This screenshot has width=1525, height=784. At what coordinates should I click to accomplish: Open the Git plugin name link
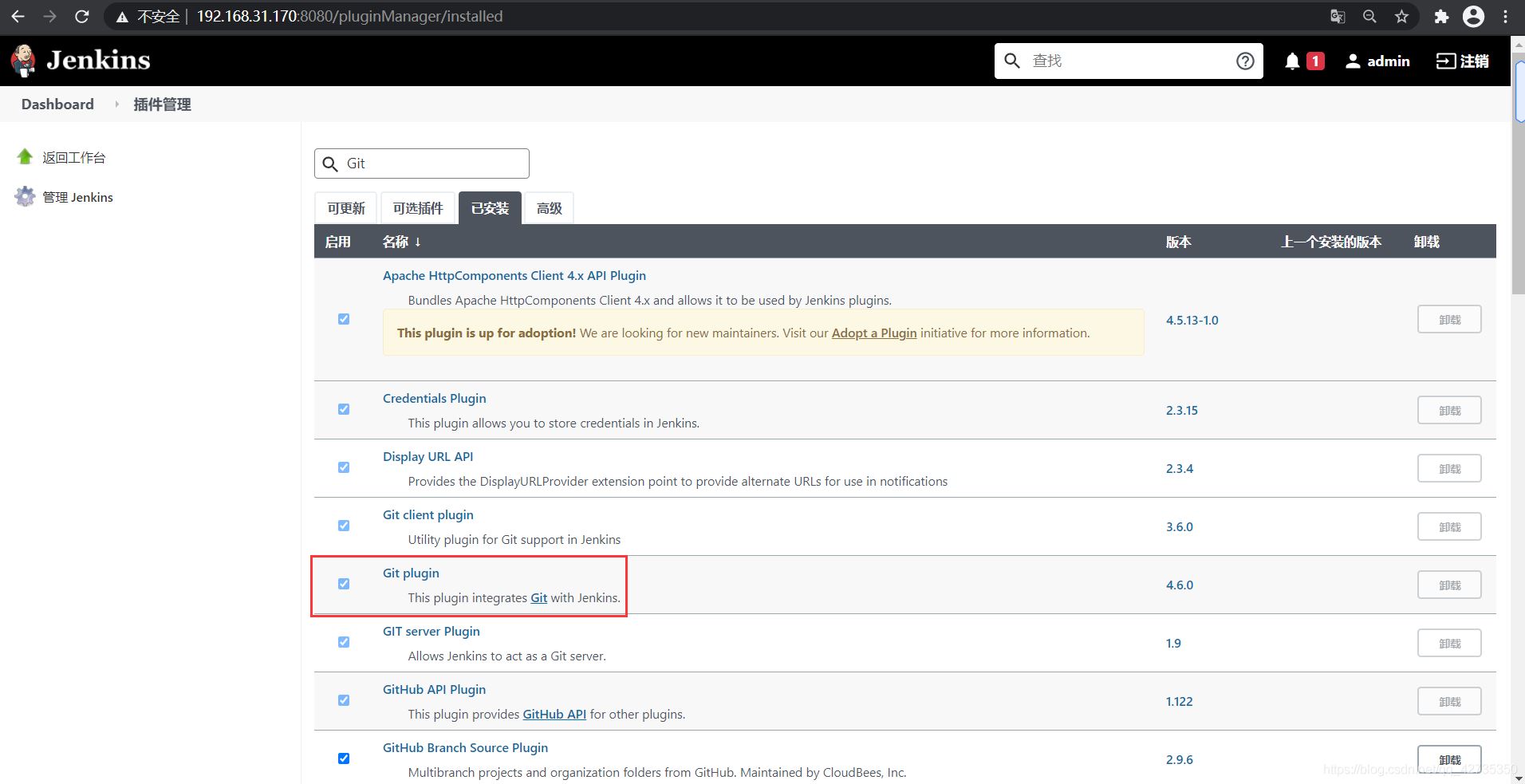411,573
